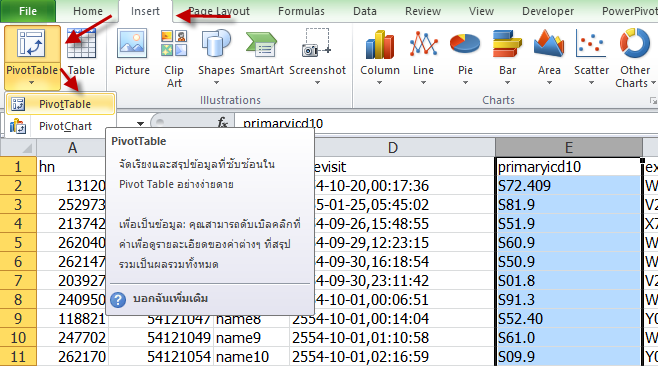This screenshot has width=658, height=366.
Task: Click cell containing S51.9
Action: coord(569,224)
